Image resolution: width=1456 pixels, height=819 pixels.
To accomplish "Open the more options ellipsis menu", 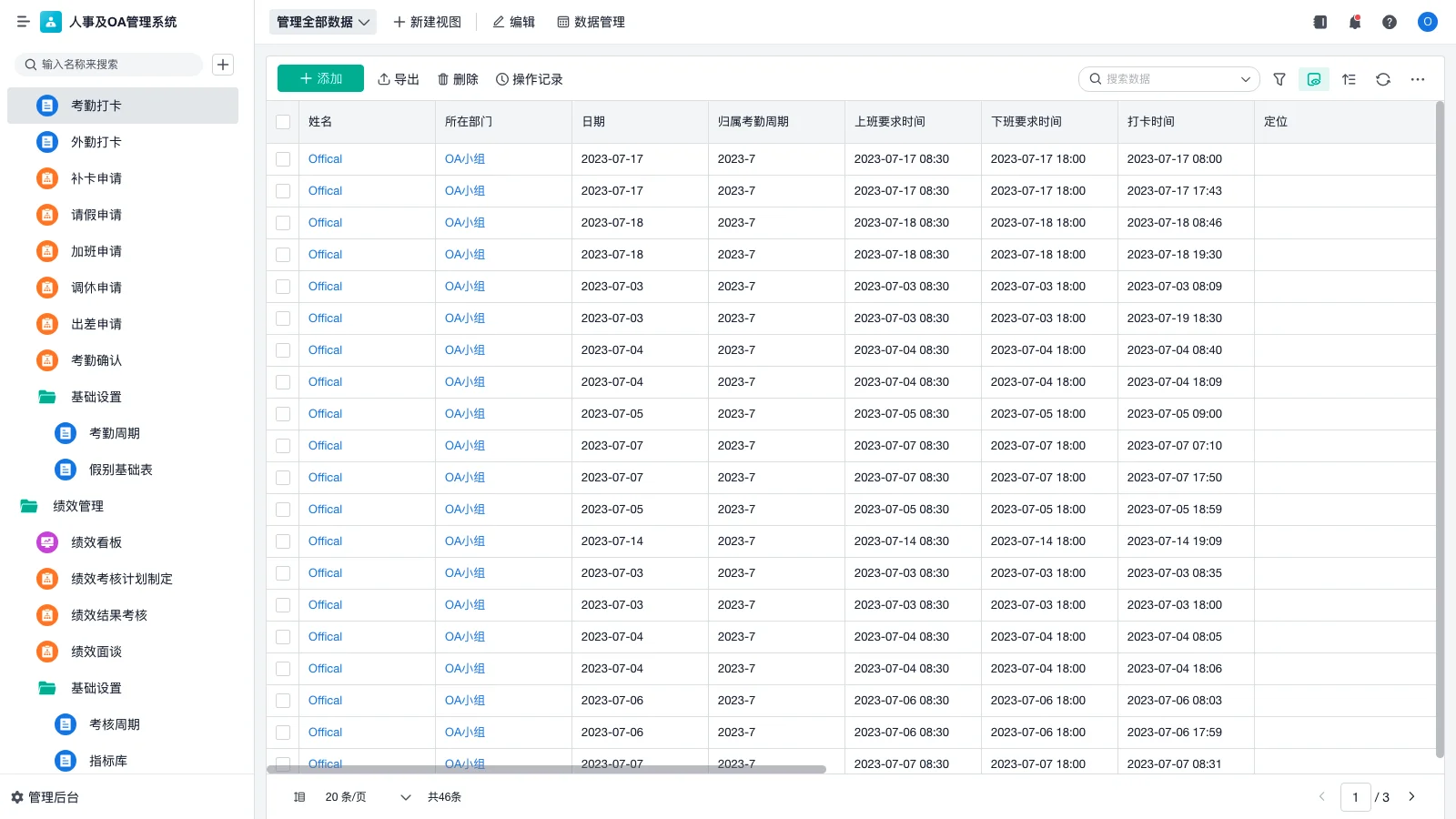I will [x=1418, y=79].
